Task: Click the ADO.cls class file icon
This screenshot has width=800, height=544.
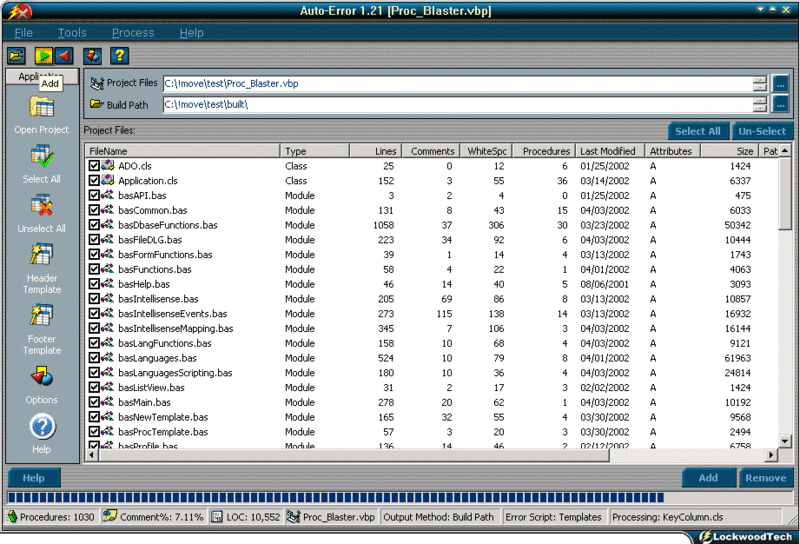Action: coord(108,165)
